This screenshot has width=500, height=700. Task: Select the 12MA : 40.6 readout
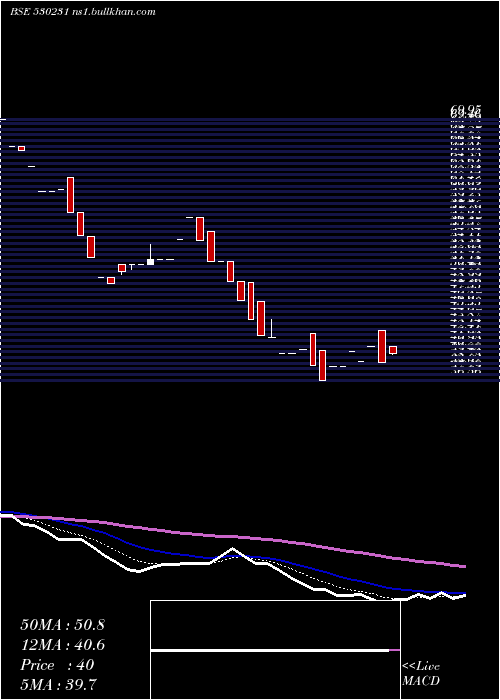(x=62, y=645)
